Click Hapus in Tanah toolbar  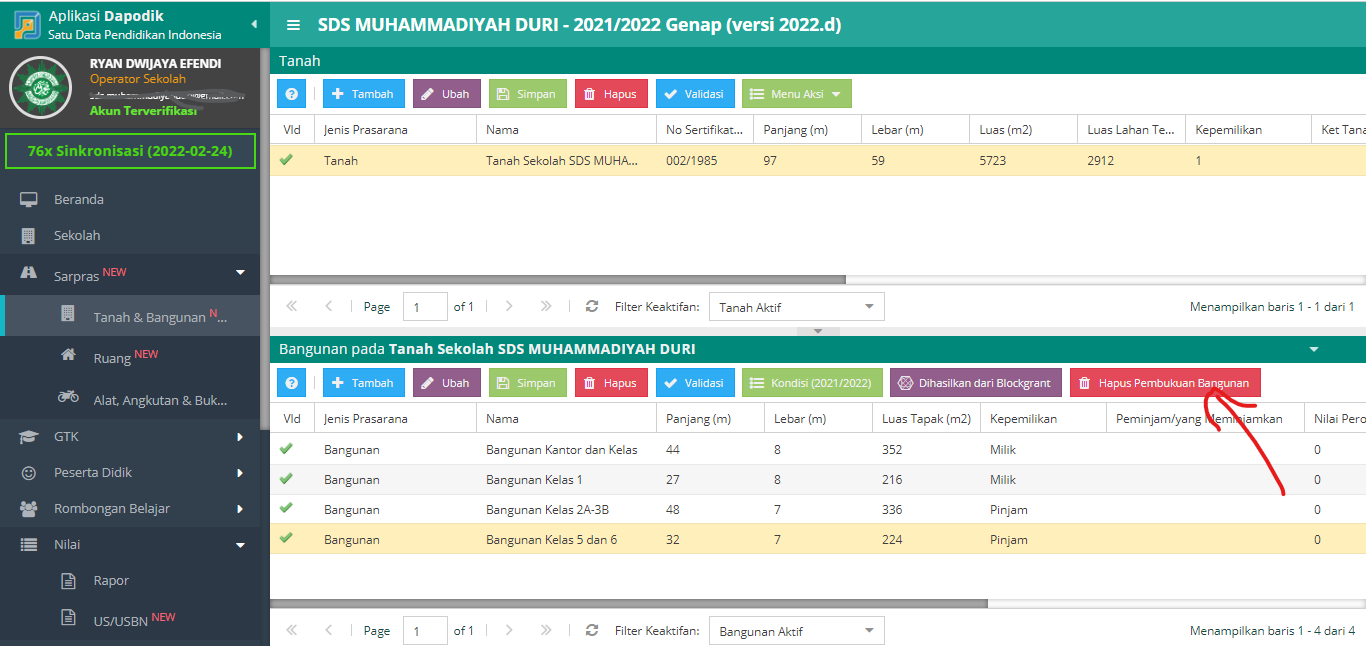pyautogui.click(x=611, y=94)
